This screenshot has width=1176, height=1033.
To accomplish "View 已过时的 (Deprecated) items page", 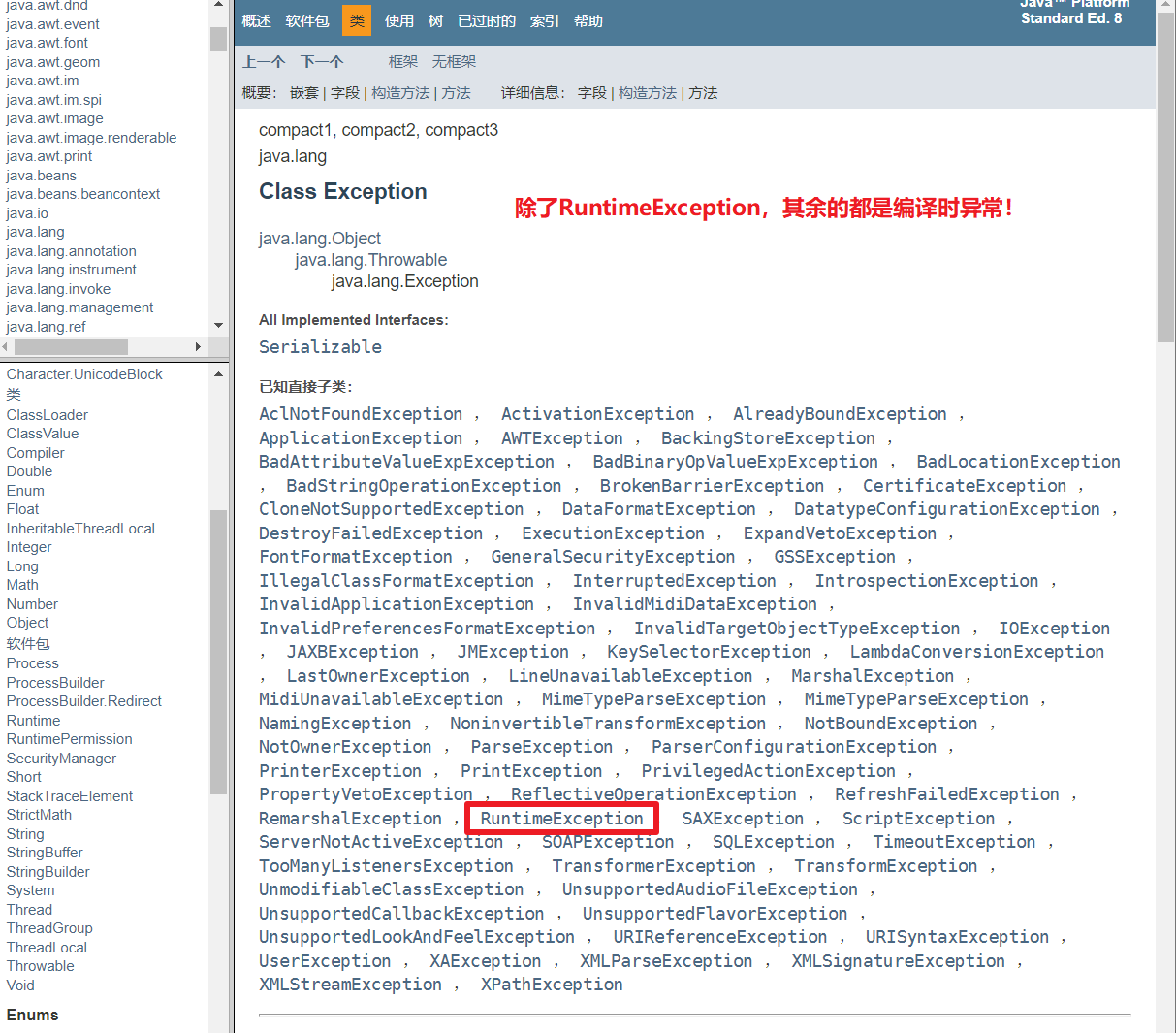I will [486, 20].
